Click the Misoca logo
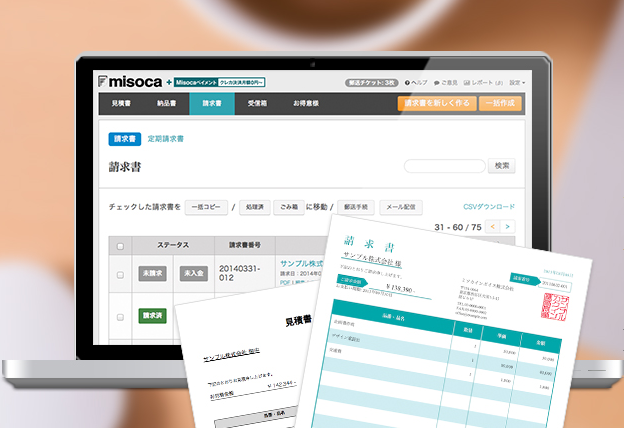The height and width of the screenshot is (428, 624). 125,80
